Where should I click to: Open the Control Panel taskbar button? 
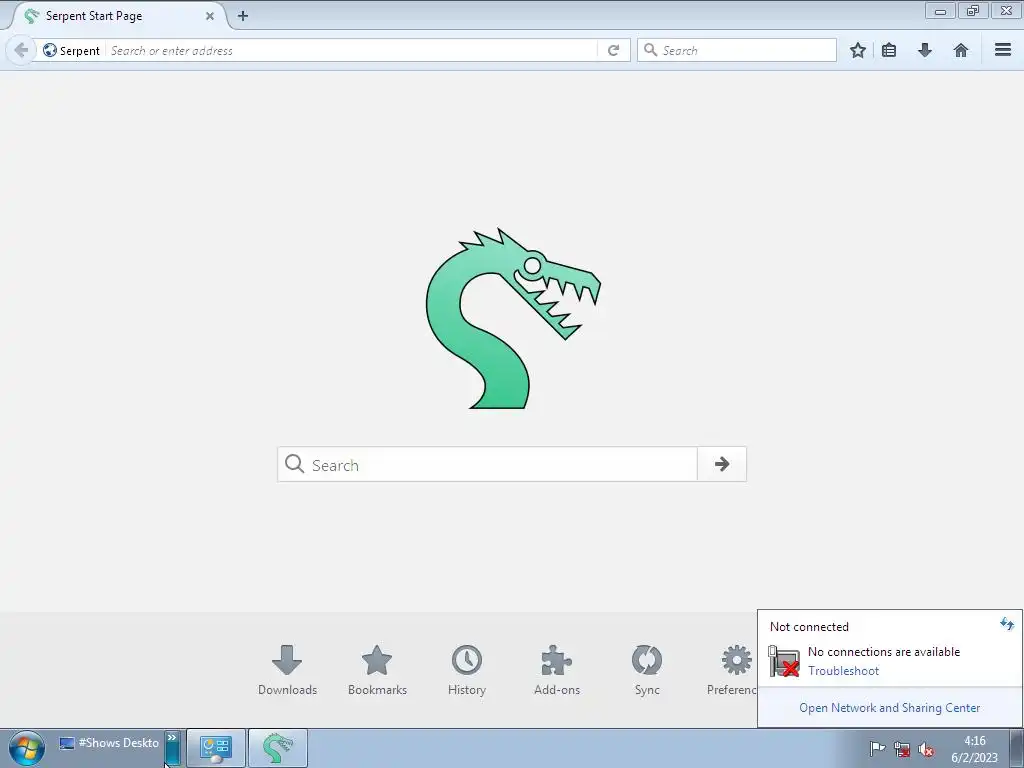click(x=216, y=748)
